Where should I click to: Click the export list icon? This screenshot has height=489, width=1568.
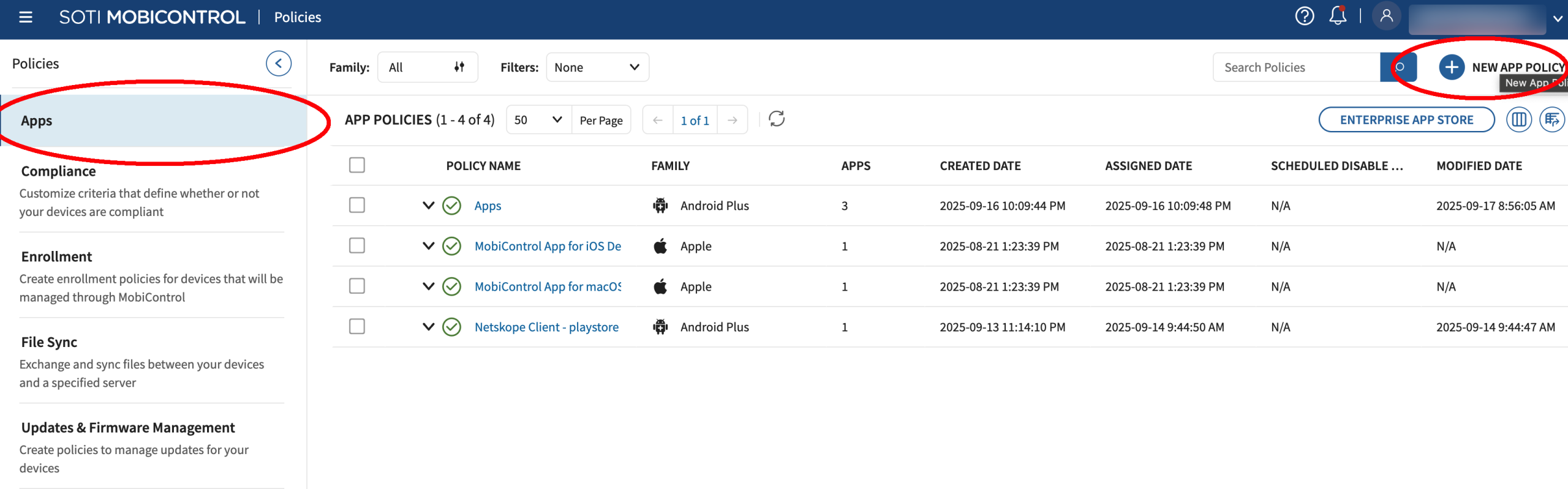pyautogui.click(x=1552, y=120)
